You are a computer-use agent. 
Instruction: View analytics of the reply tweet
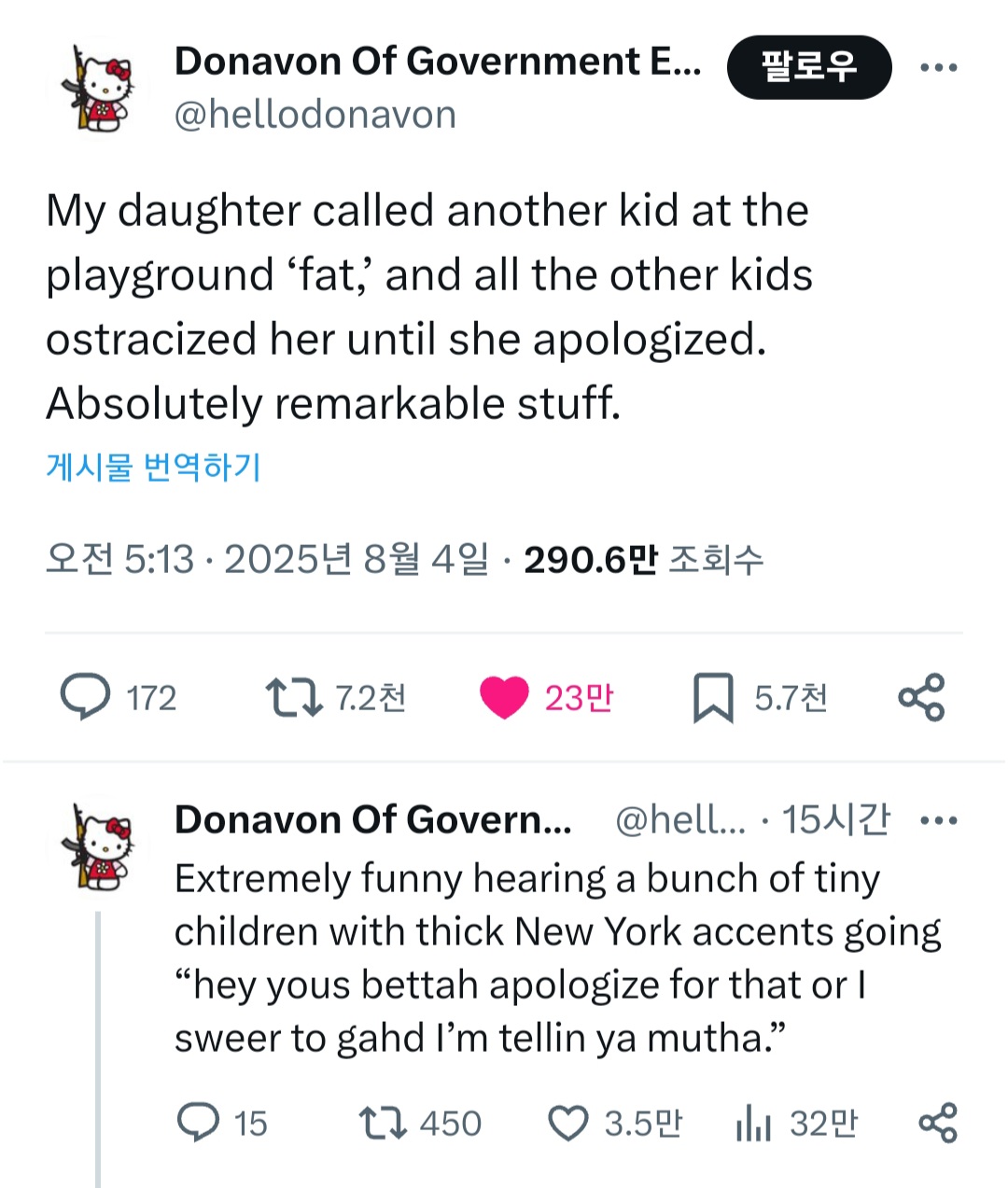(x=753, y=1123)
